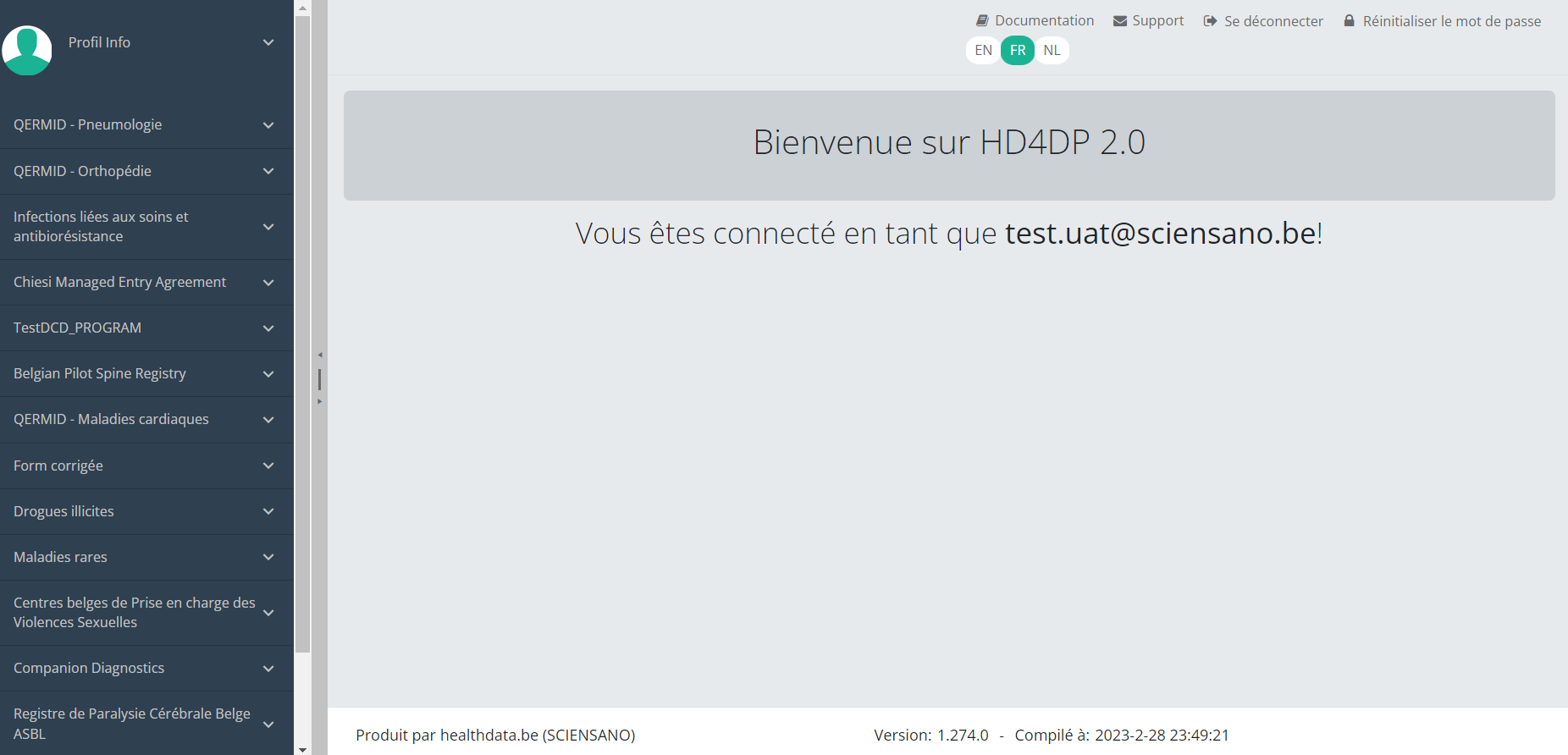This screenshot has height=755, width=1568.
Task: Click the Documentation book icon
Action: pos(982,21)
